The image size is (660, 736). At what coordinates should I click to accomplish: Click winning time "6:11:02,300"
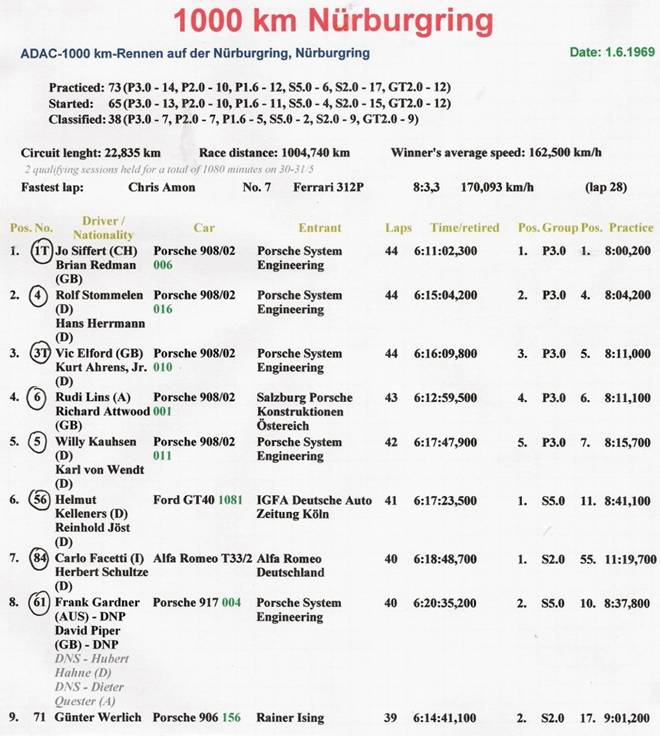(x=445, y=251)
